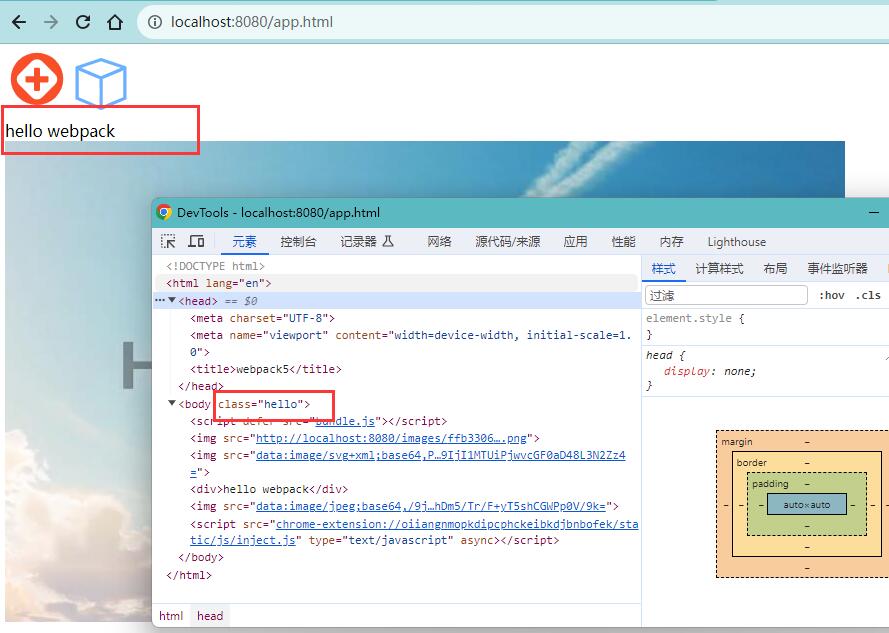Open the chrome-extension inject.js link
This screenshot has width=889, height=633.
tap(457, 524)
